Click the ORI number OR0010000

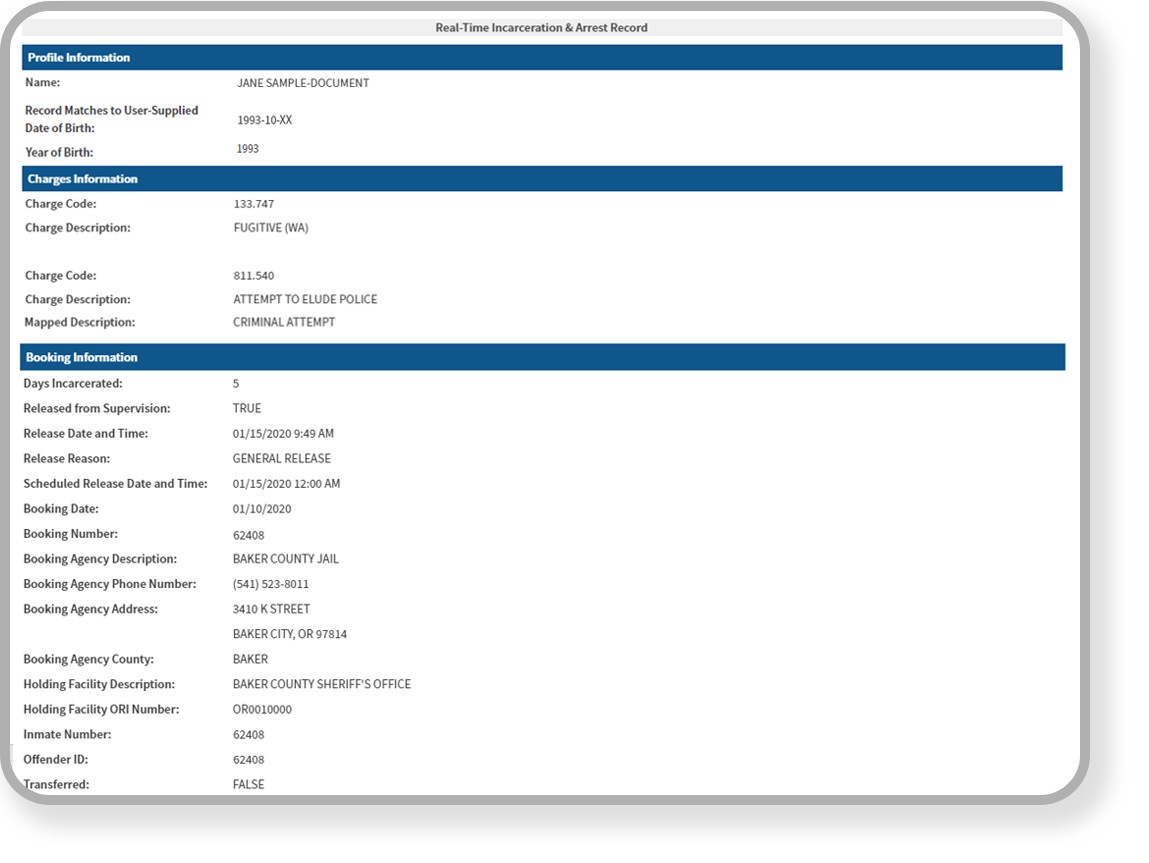coord(262,710)
